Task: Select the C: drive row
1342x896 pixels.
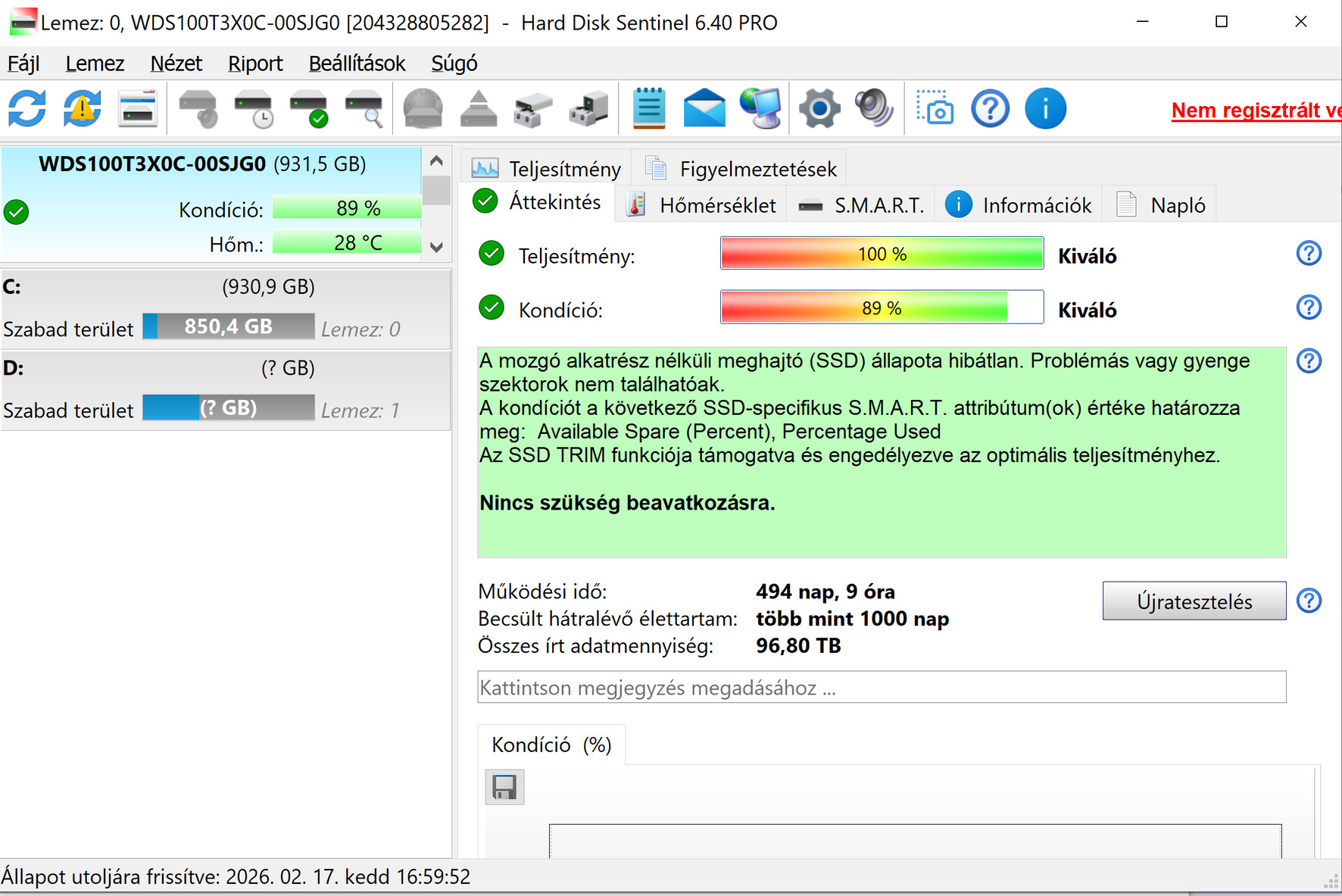Action: (226, 309)
